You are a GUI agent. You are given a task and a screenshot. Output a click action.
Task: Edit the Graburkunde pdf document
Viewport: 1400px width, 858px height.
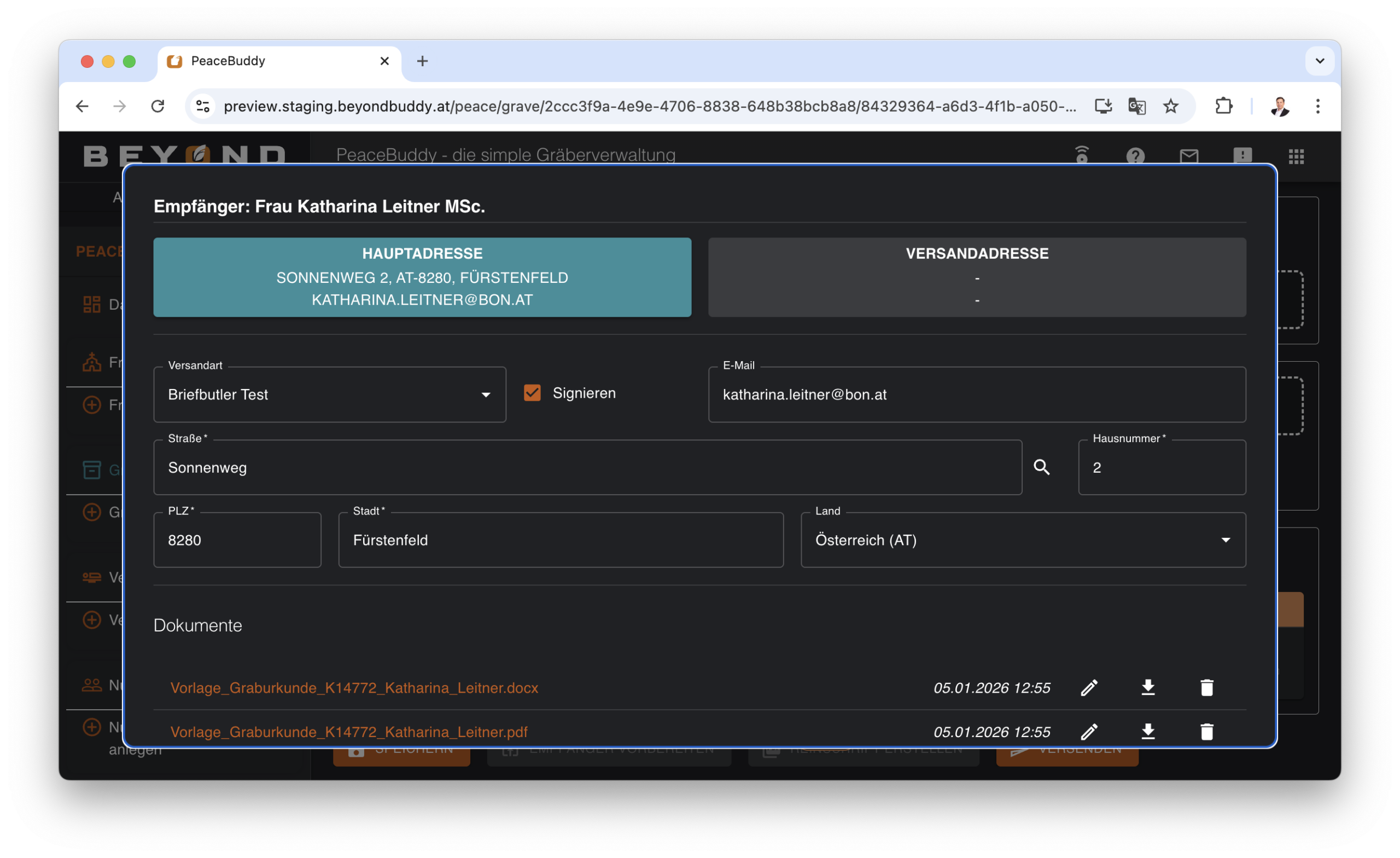point(1089,731)
